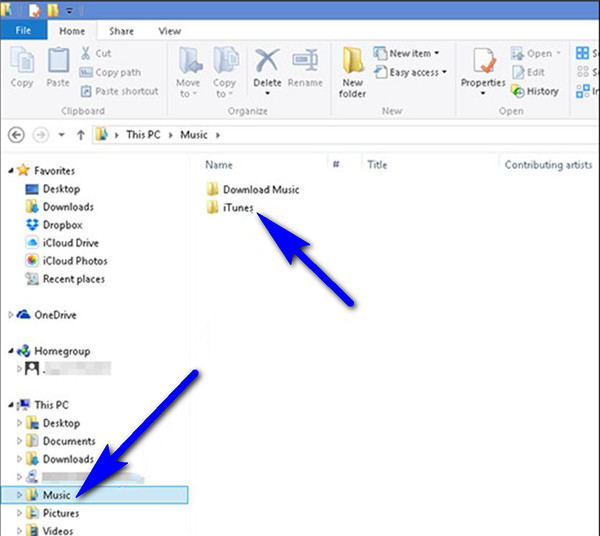Open the New item dropdown

406,53
